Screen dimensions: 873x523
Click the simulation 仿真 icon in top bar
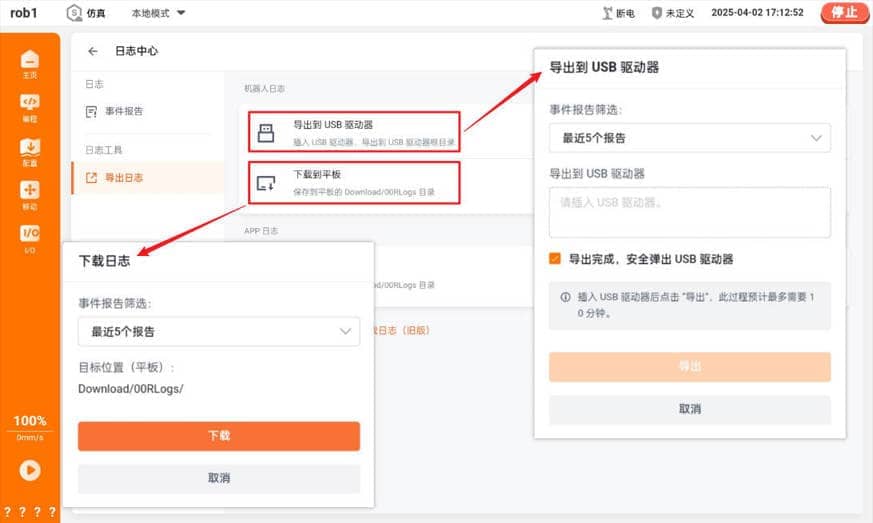coord(75,14)
